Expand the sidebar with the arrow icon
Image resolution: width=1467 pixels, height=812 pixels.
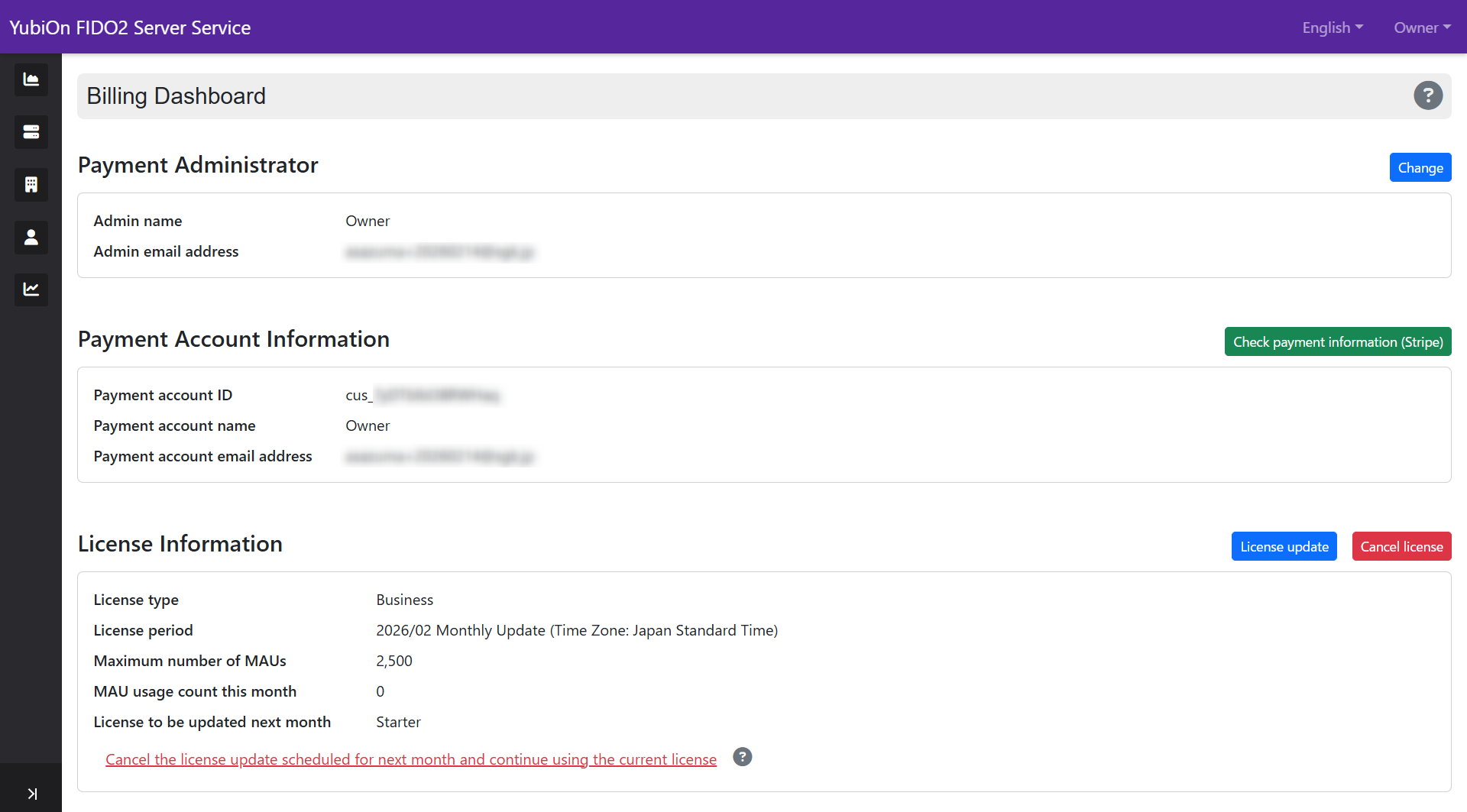point(31,794)
